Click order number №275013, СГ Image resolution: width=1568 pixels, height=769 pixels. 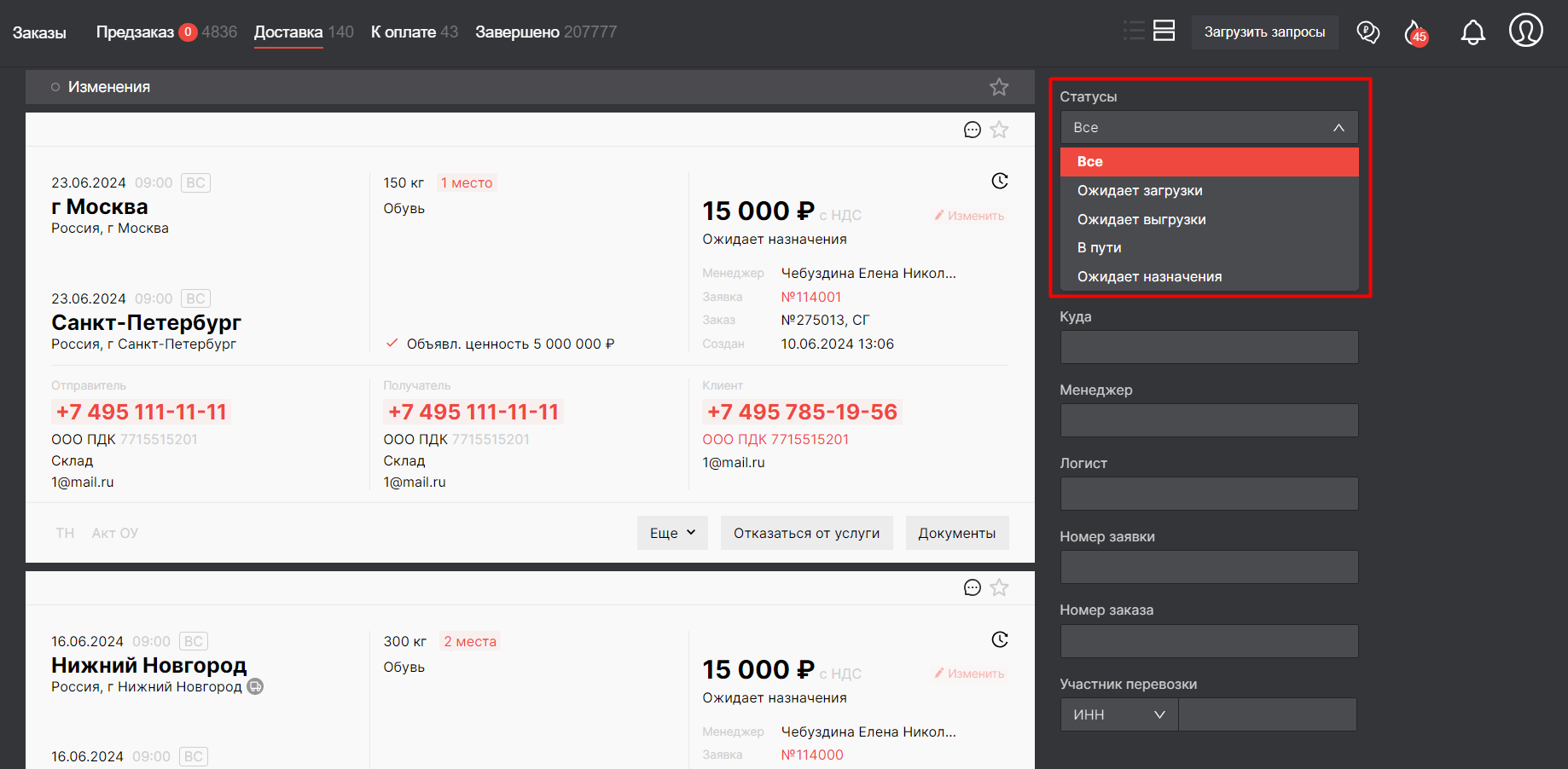coord(825,320)
